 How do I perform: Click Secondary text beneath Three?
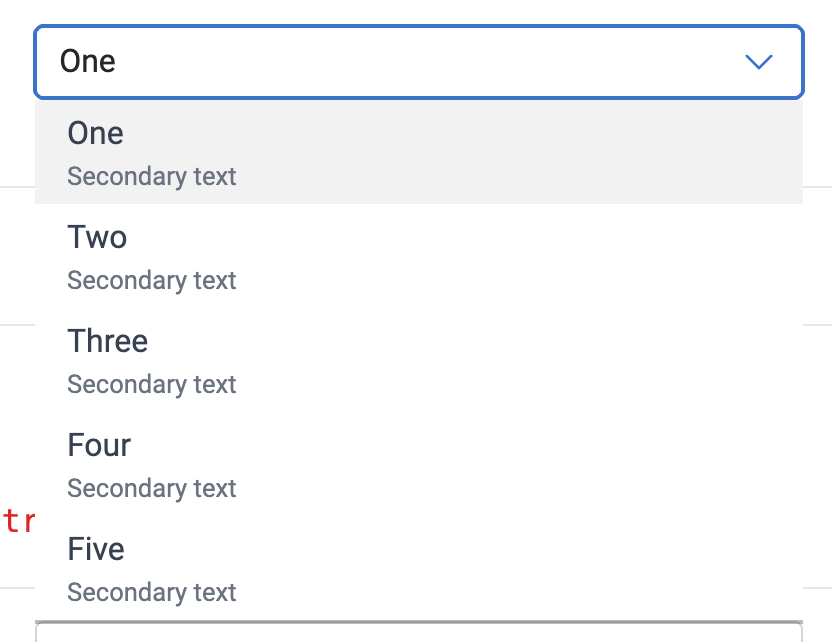pyautogui.click(x=151, y=384)
